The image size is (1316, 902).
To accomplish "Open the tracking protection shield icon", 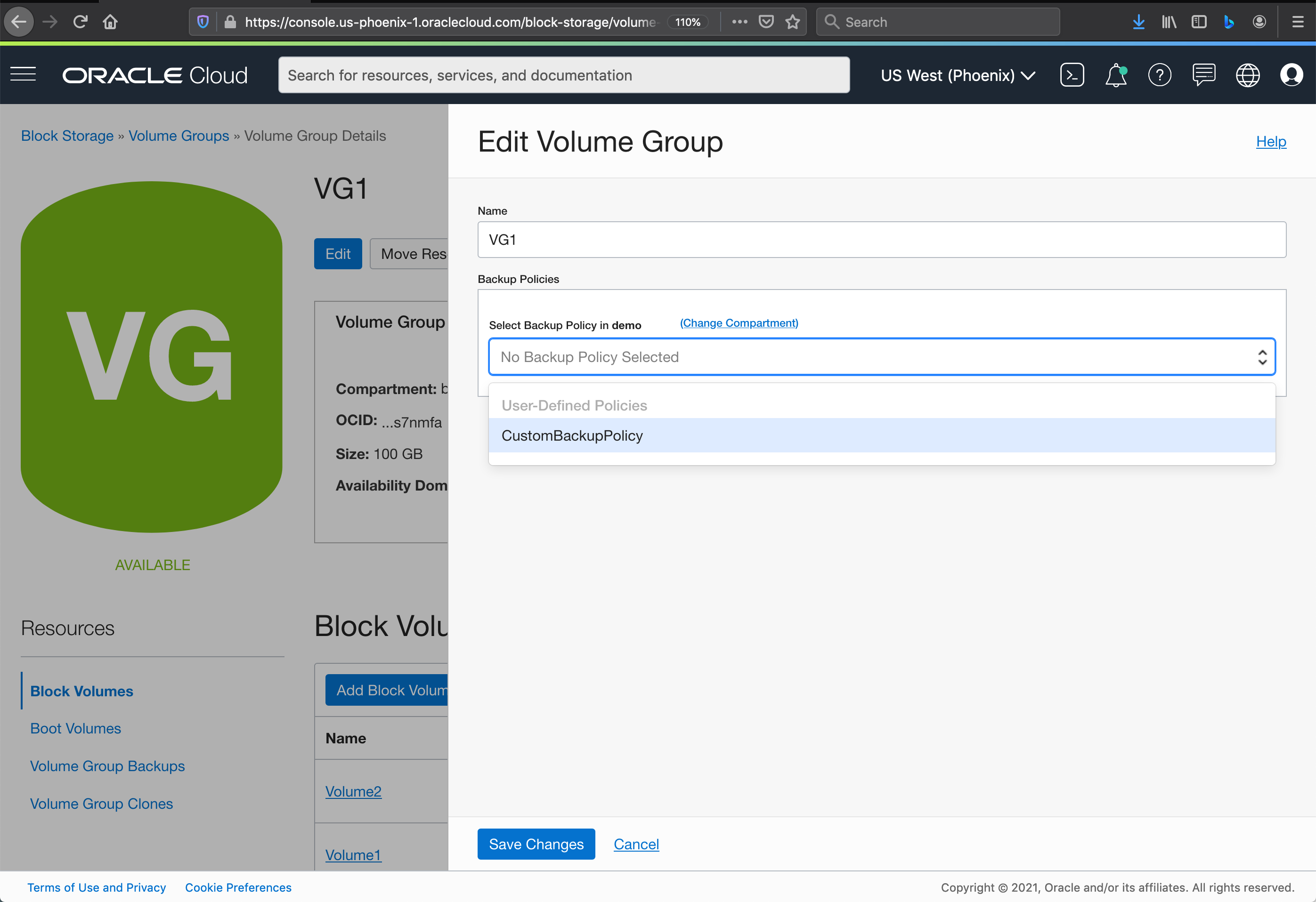I will pos(203,22).
